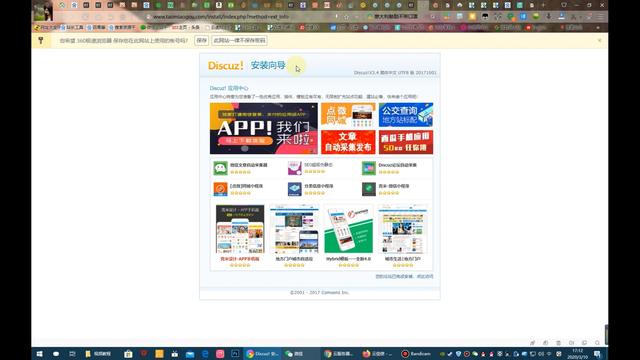Click the key icon in the password bar

pyautogui.click(x=41, y=40)
